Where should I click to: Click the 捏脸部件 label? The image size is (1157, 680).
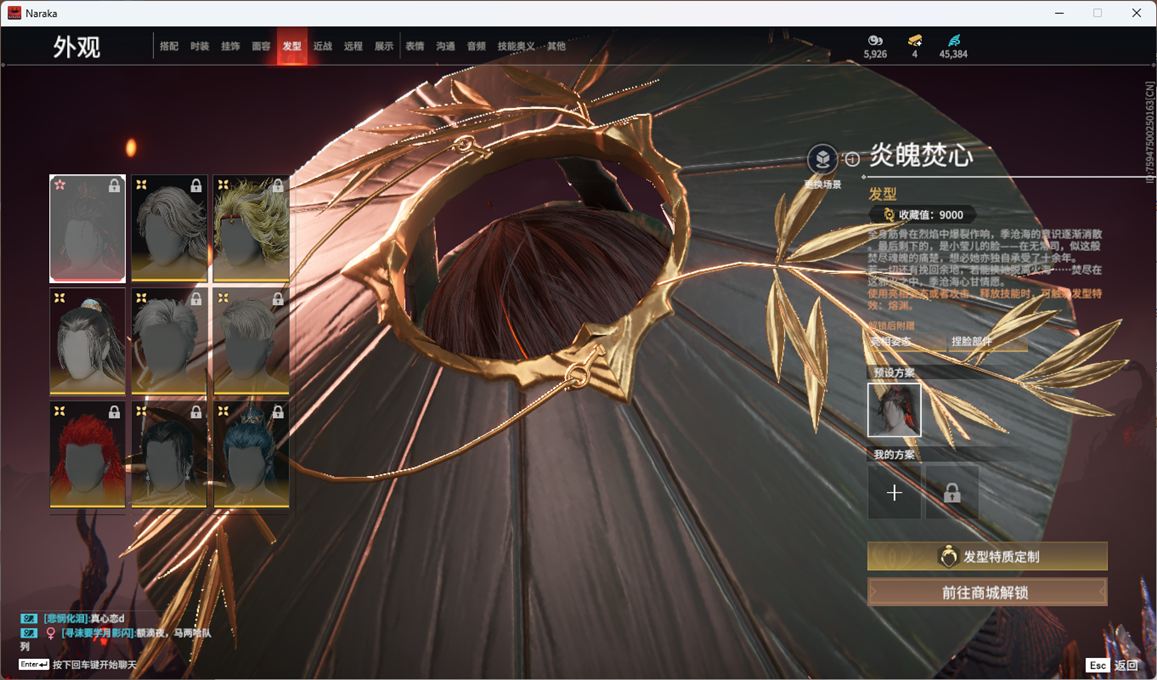[970, 342]
